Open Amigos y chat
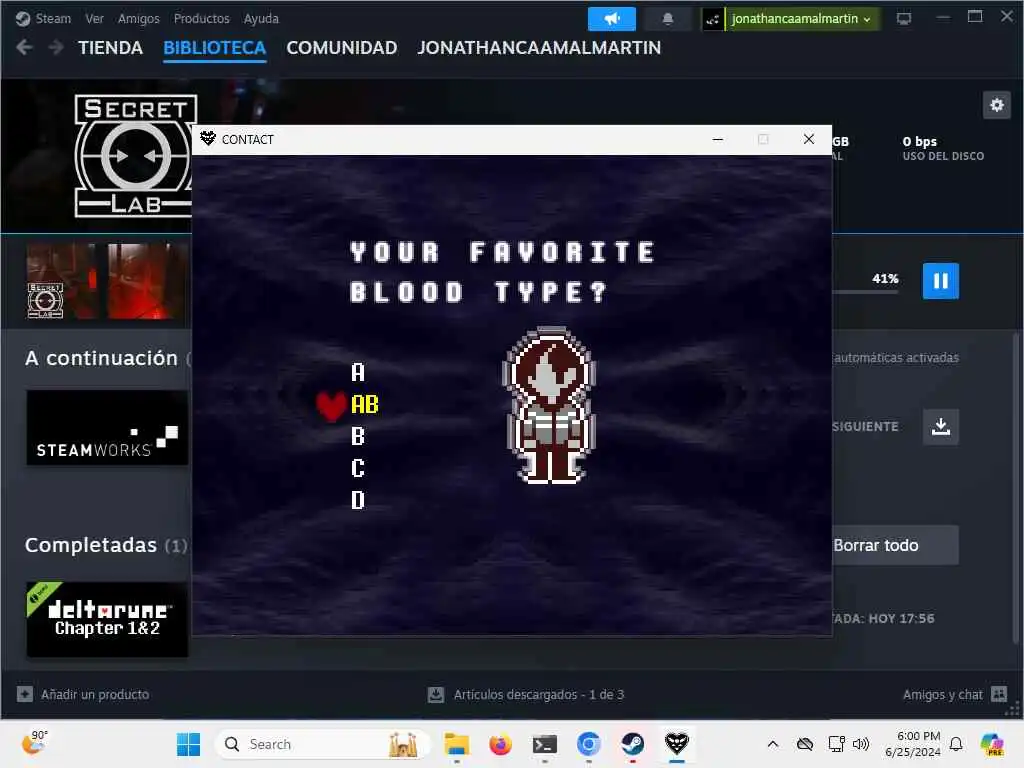The width and height of the screenshot is (1024, 768). (x=955, y=694)
